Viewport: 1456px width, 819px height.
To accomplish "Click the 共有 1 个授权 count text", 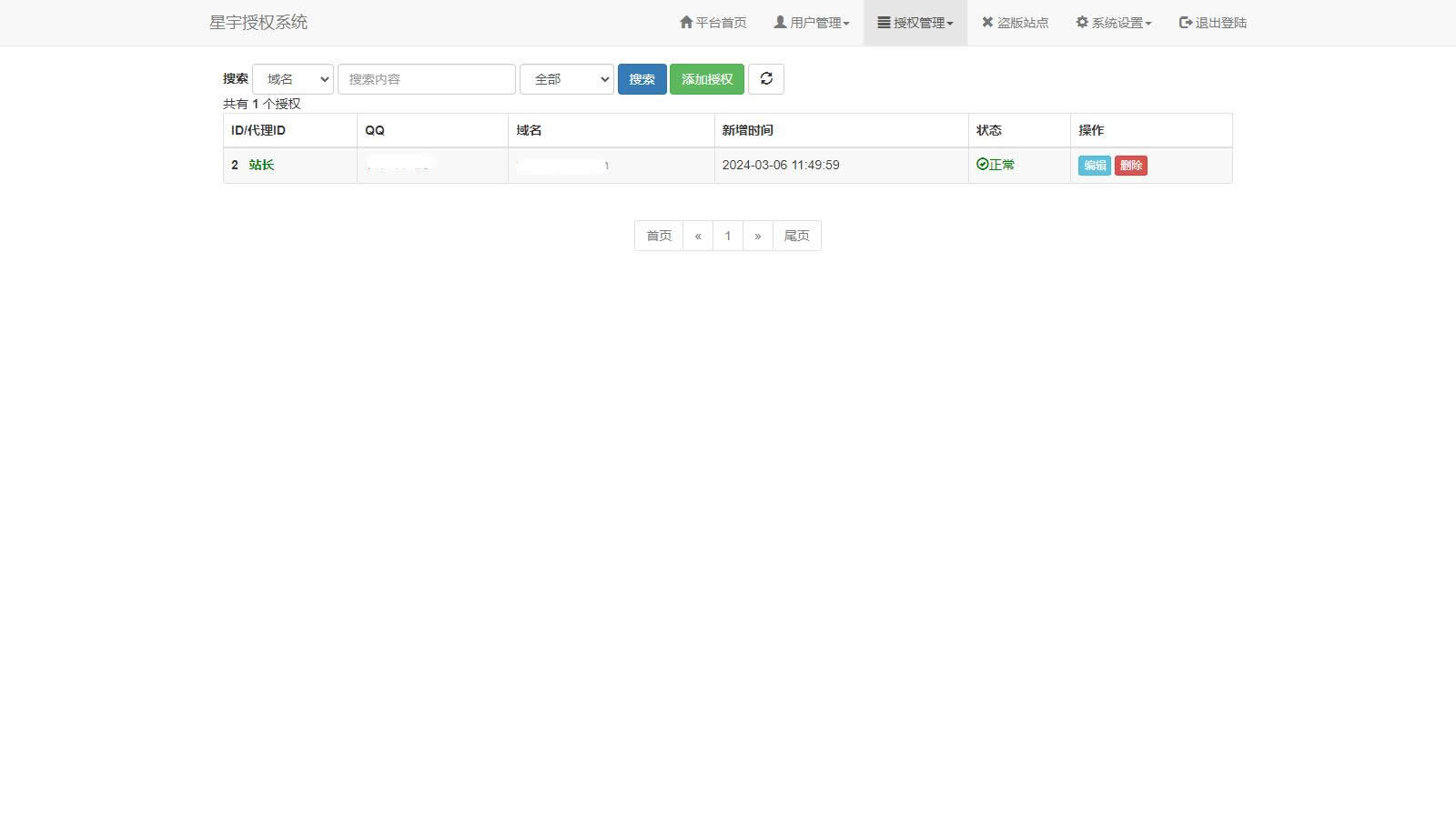I will click(262, 104).
